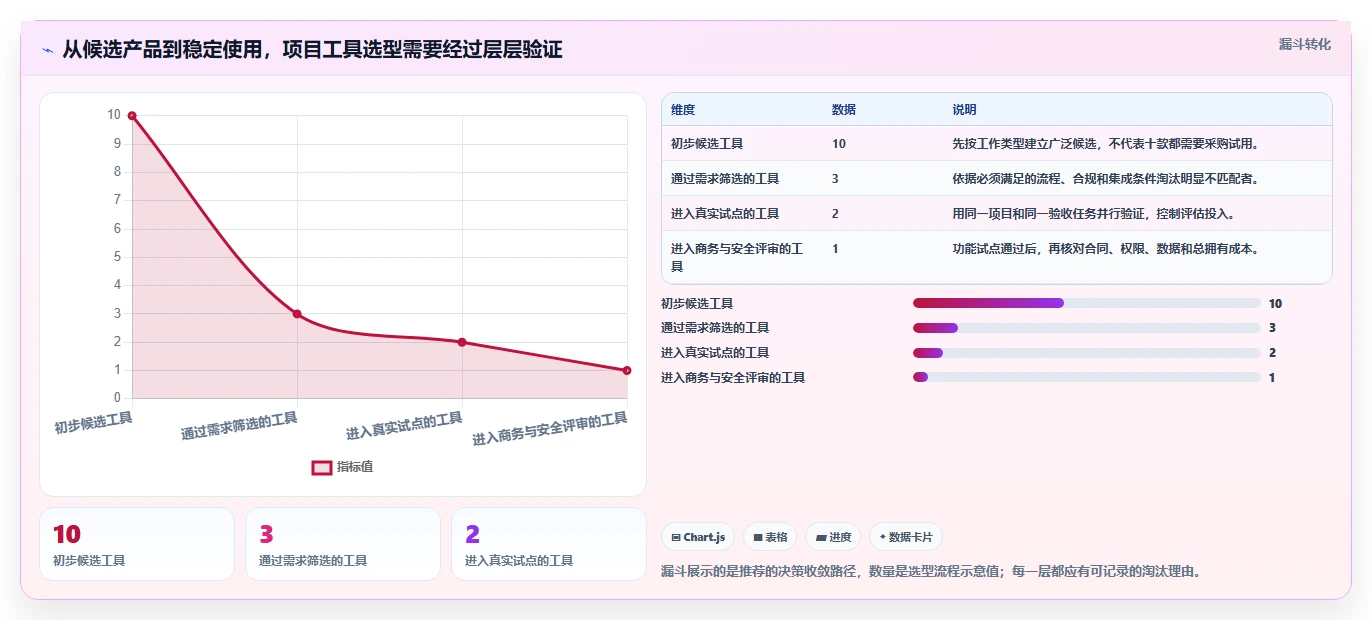Click the 初步候选工具 progress bar
The height and width of the screenshot is (620, 1372).
tap(1086, 303)
